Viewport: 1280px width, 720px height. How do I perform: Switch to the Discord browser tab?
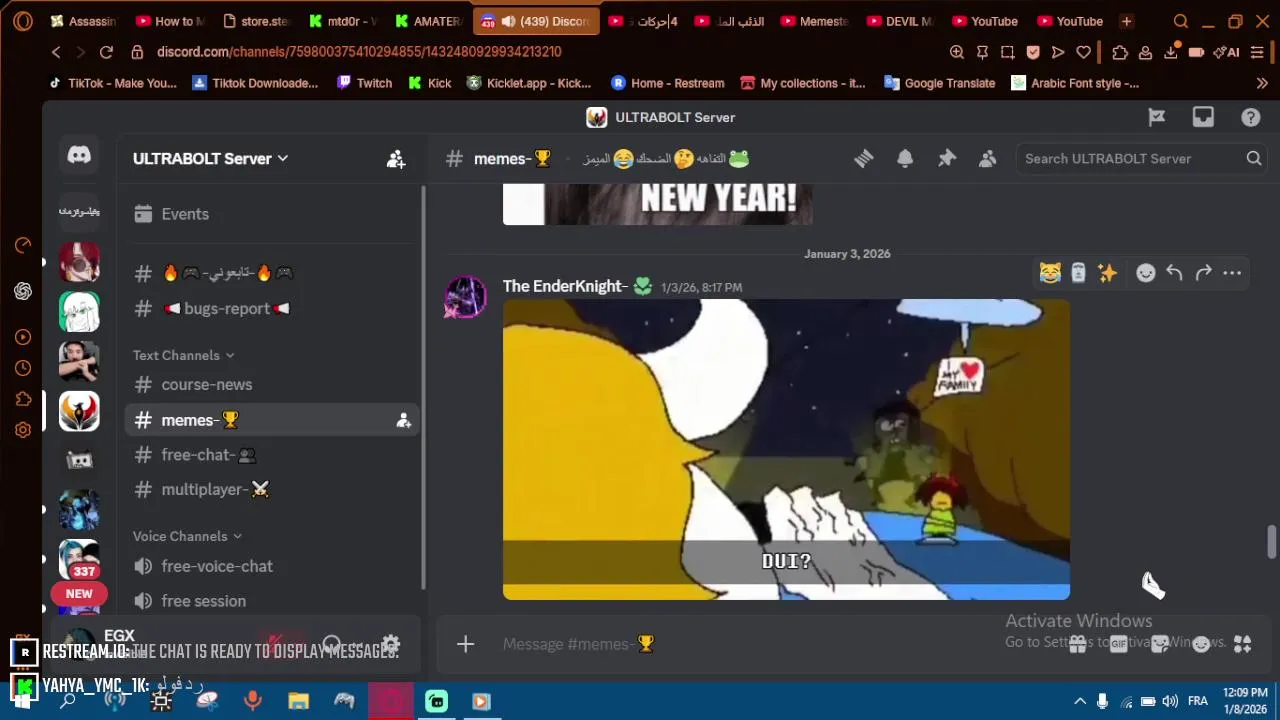(538, 21)
